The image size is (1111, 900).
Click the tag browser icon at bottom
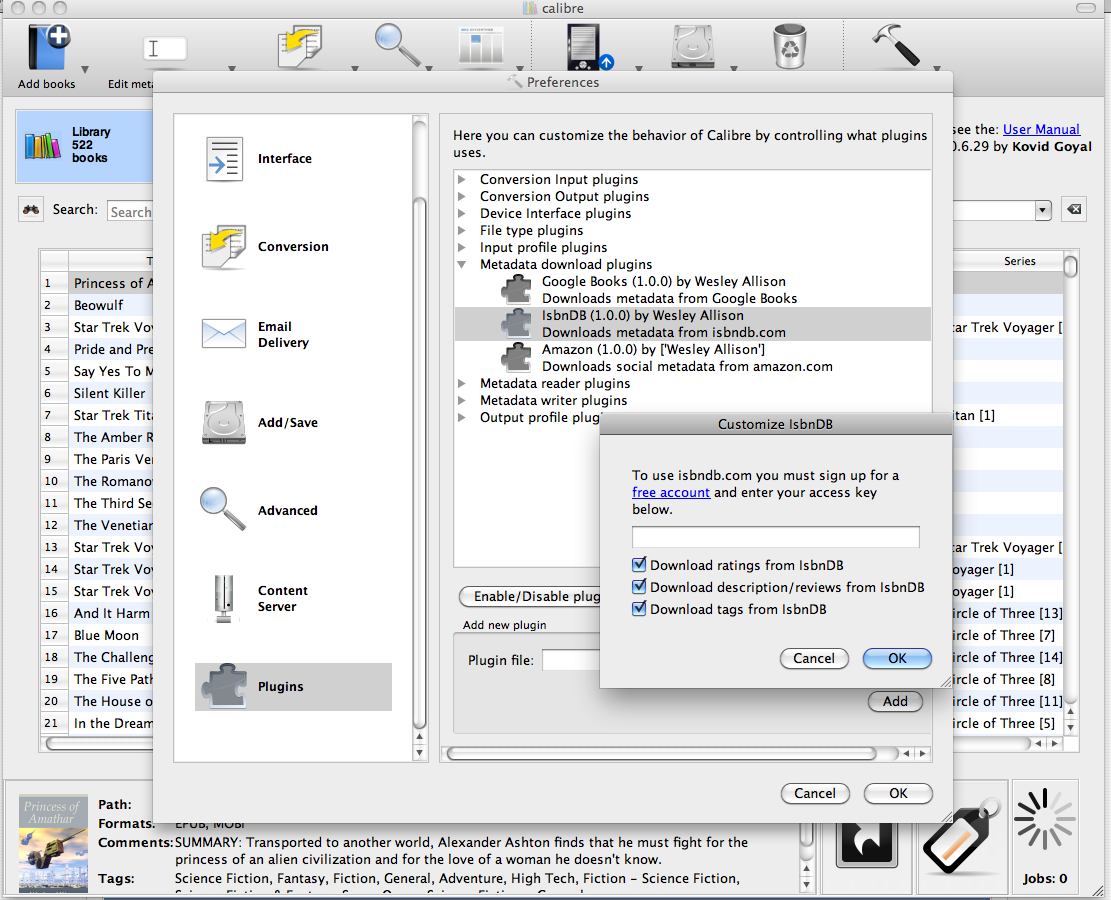961,836
